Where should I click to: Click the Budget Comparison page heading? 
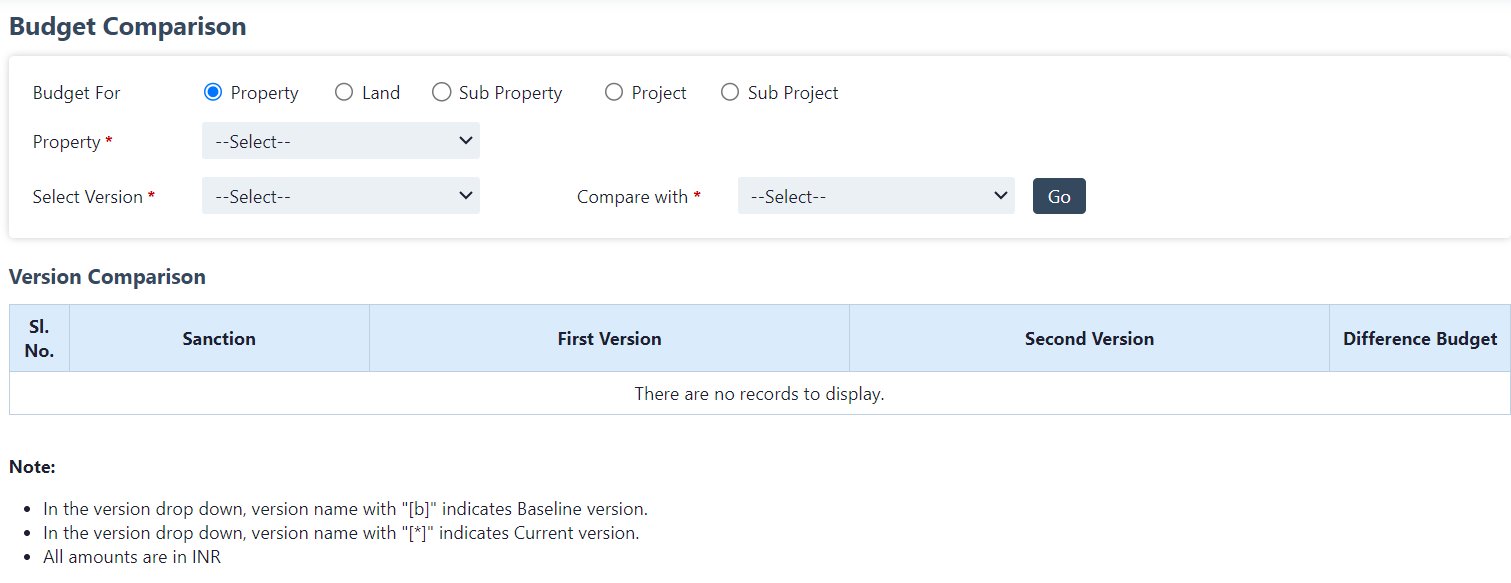[128, 27]
